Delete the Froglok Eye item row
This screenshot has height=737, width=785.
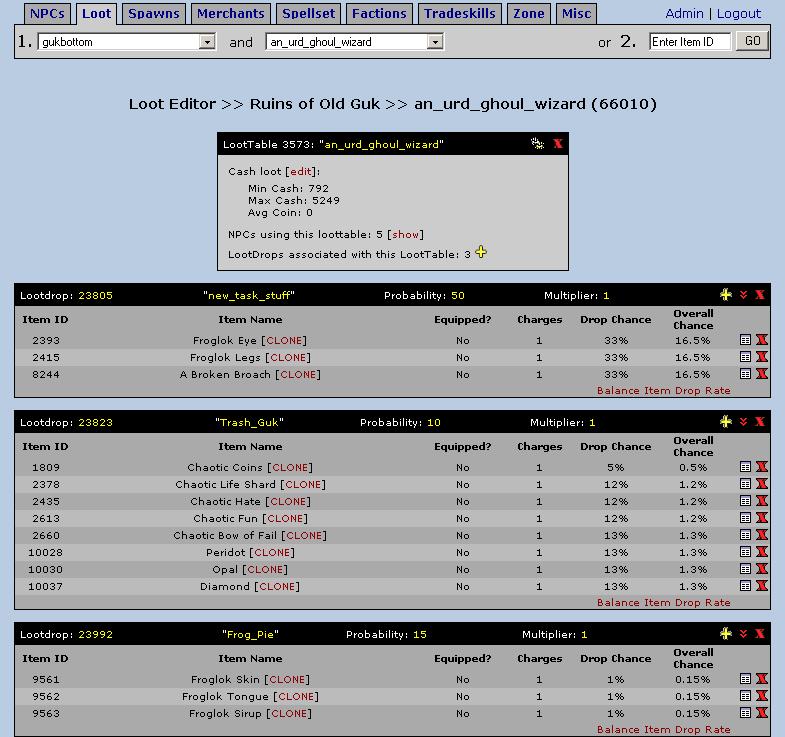coord(762,340)
